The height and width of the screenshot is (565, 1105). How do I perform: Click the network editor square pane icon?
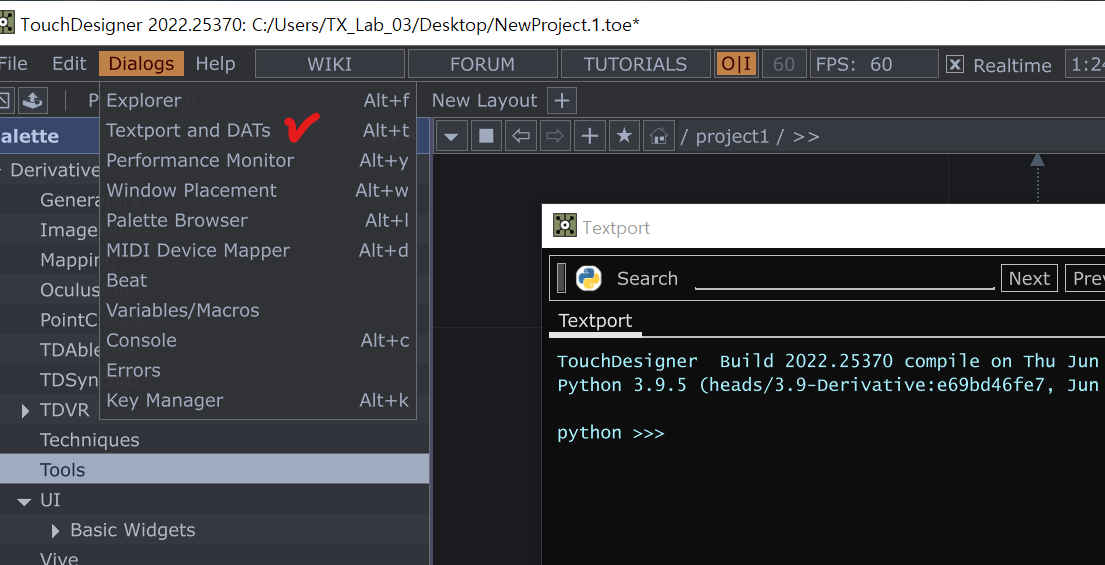tap(486, 136)
